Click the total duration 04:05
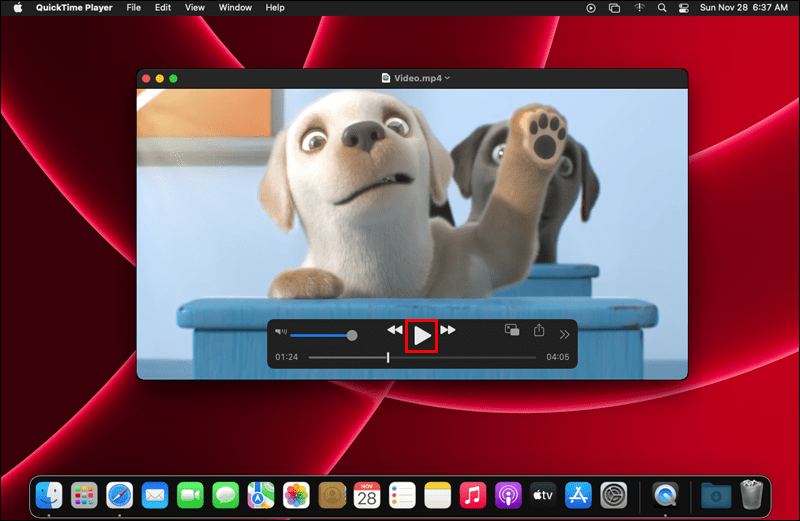Image resolution: width=800 pixels, height=521 pixels. pyautogui.click(x=558, y=357)
